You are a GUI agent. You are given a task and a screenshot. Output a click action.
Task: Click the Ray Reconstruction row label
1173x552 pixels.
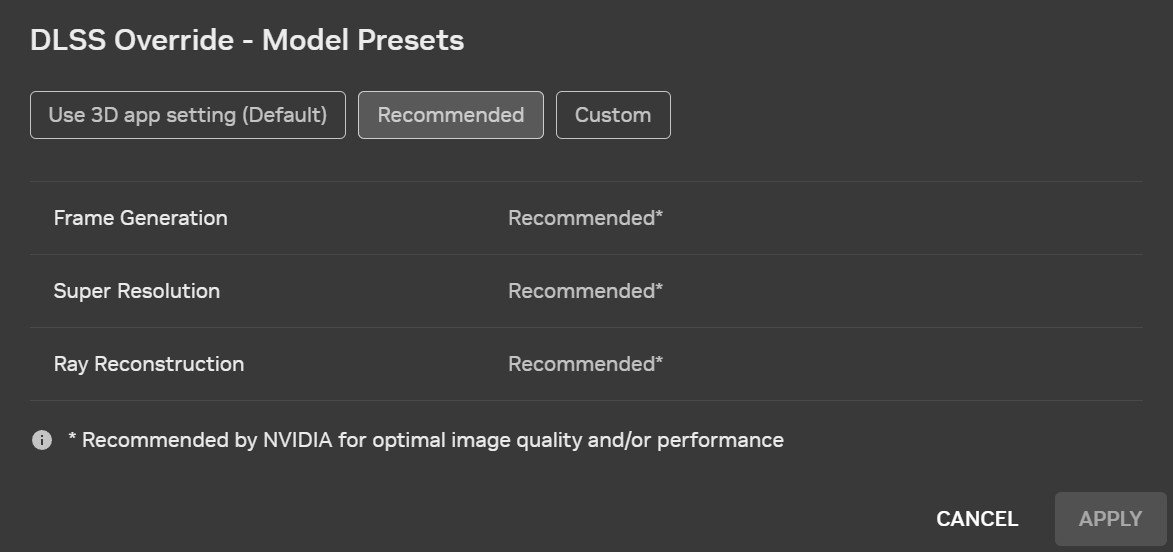pos(149,364)
